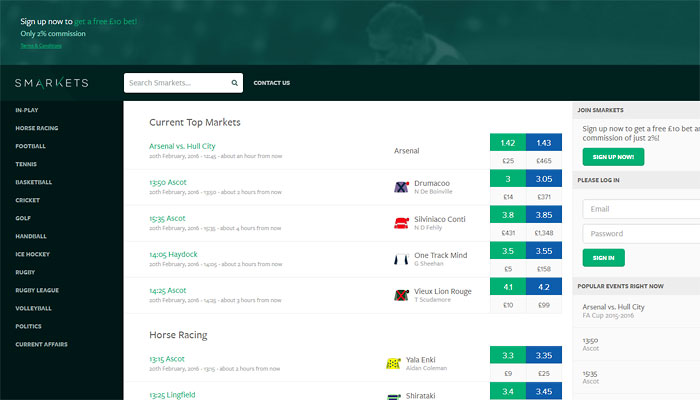Open Volleyball category
This screenshot has height=400, width=700.
tap(33, 308)
